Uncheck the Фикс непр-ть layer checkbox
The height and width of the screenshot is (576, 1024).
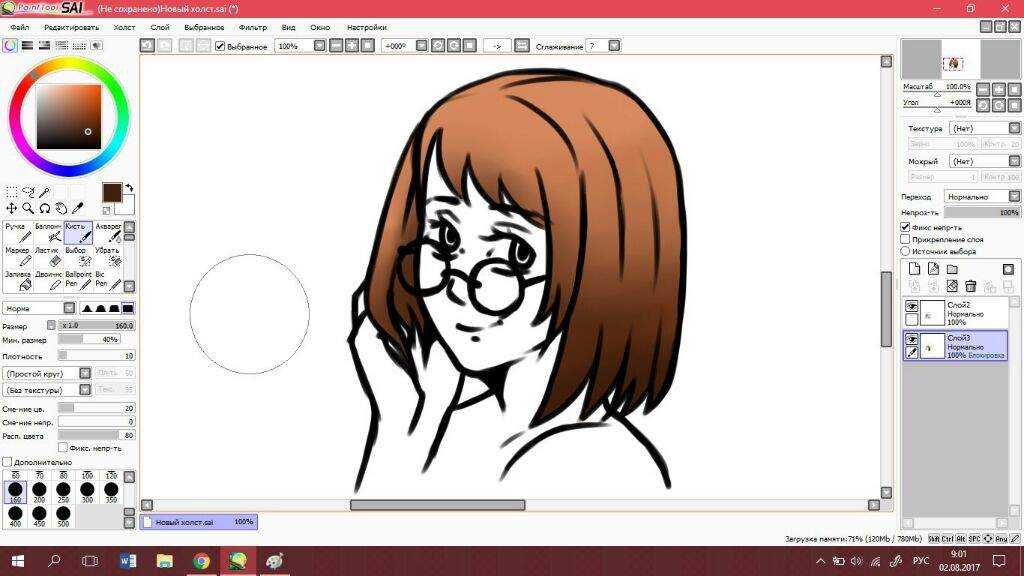tap(906, 227)
